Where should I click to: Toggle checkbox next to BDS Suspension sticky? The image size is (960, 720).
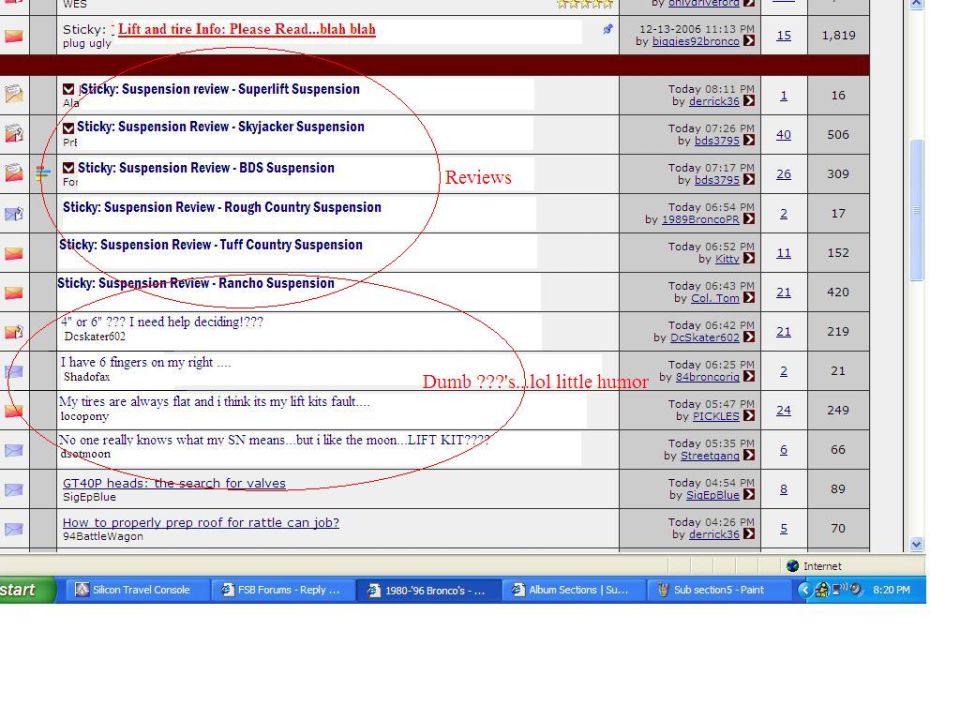[x=69, y=168]
